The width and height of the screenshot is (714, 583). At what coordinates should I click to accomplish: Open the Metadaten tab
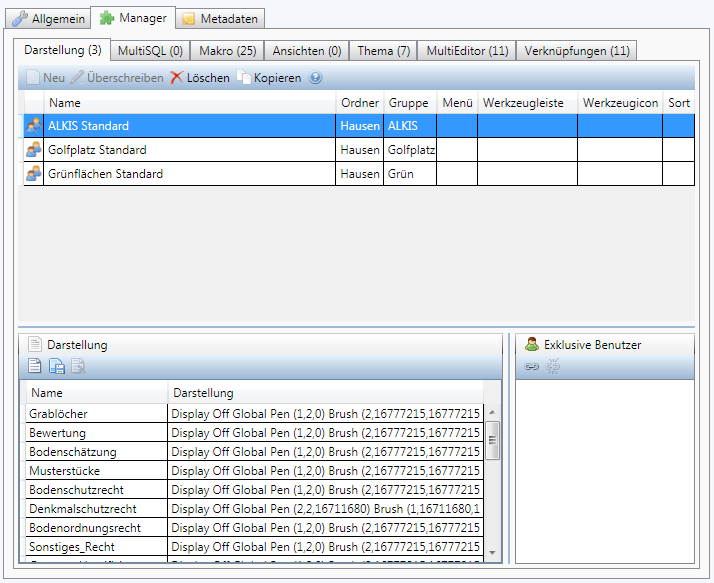(x=220, y=18)
